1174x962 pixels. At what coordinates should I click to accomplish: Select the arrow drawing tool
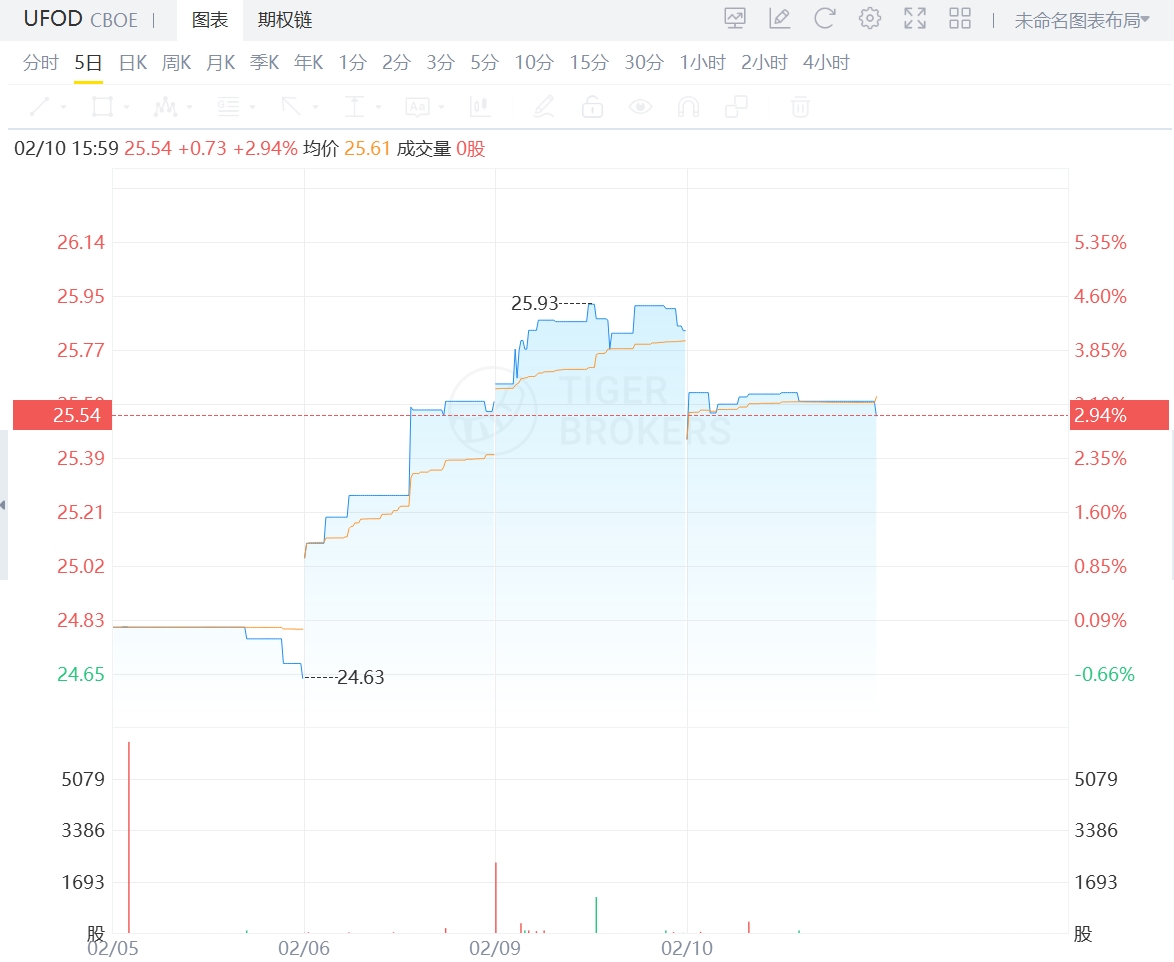[x=291, y=107]
